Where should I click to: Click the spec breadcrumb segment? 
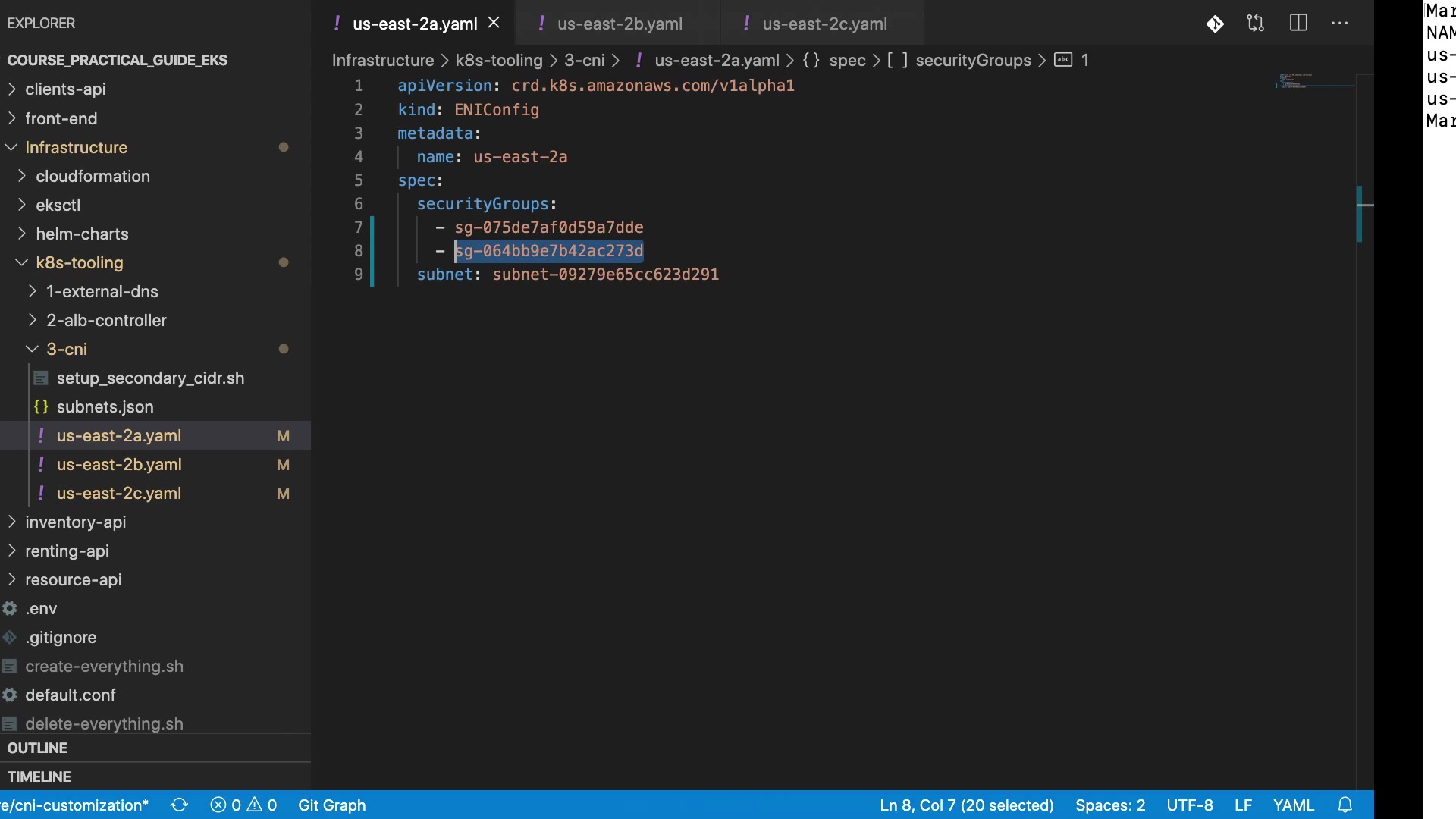tap(846, 60)
